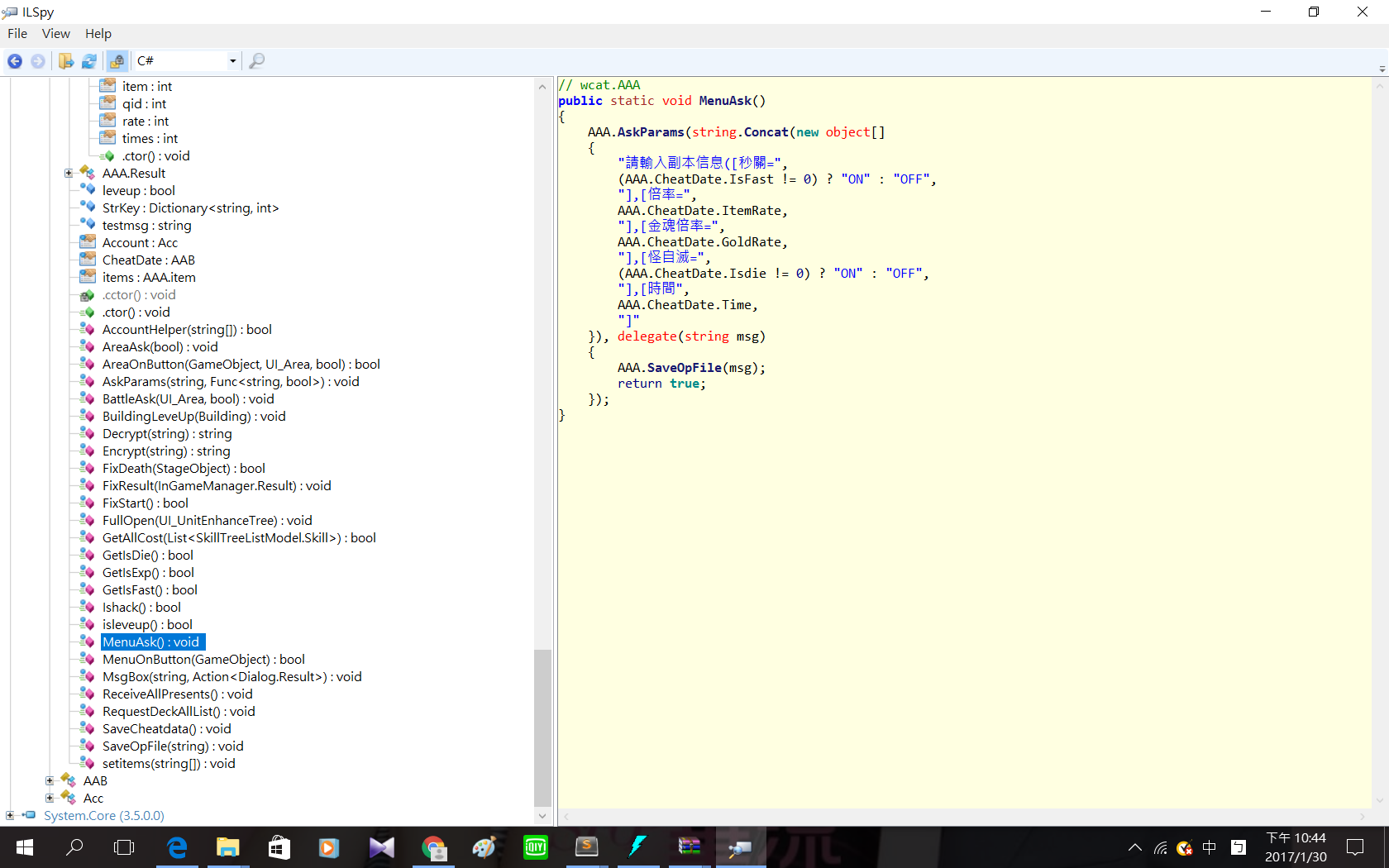Select AreaOnButton method entry

[x=241, y=365]
